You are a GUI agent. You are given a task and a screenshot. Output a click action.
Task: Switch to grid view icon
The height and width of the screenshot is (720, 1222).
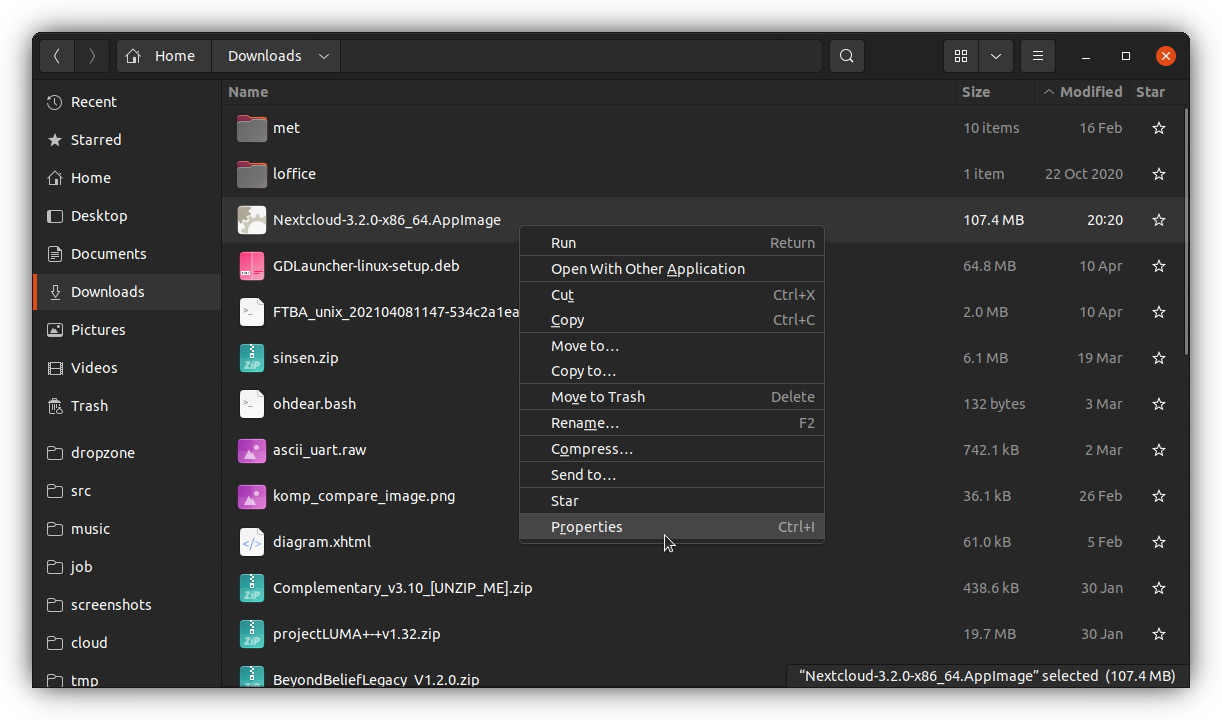tap(961, 56)
